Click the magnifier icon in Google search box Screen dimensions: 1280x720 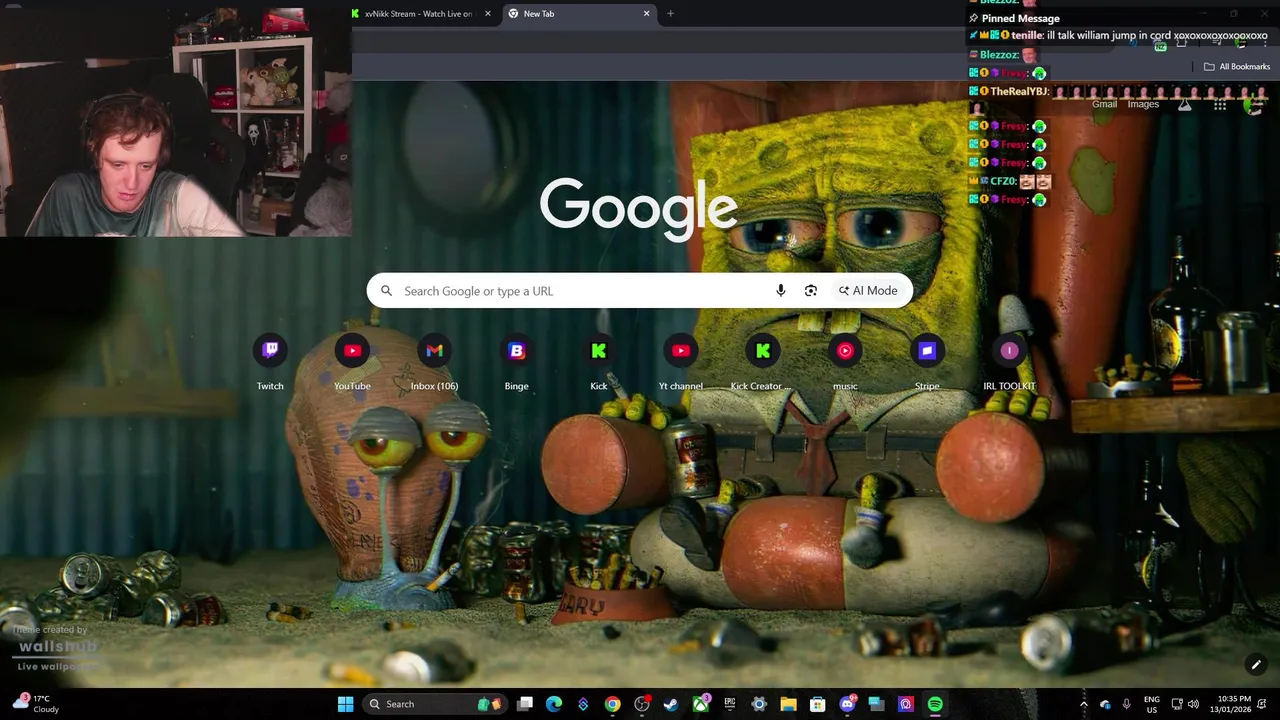tap(387, 291)
